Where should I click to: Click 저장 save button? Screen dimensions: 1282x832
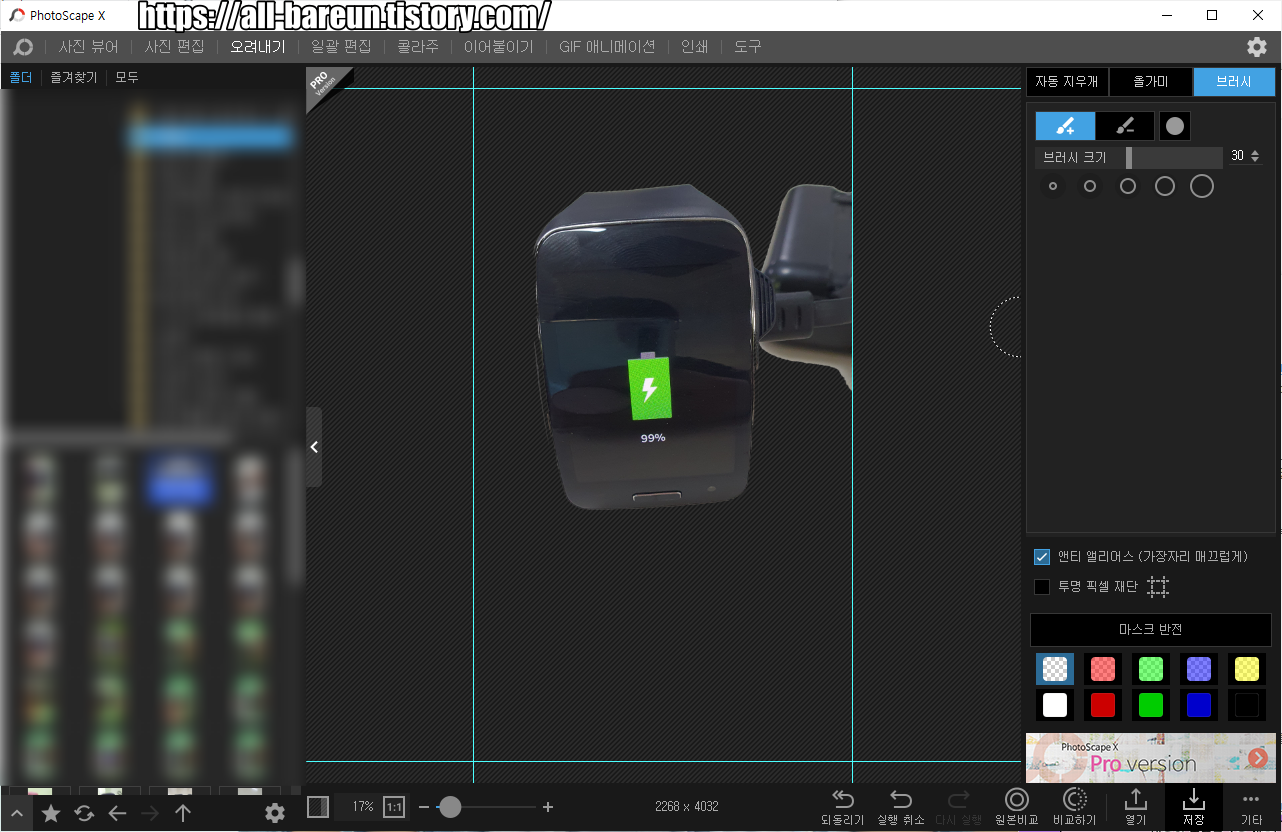(x=1194, y=808)
